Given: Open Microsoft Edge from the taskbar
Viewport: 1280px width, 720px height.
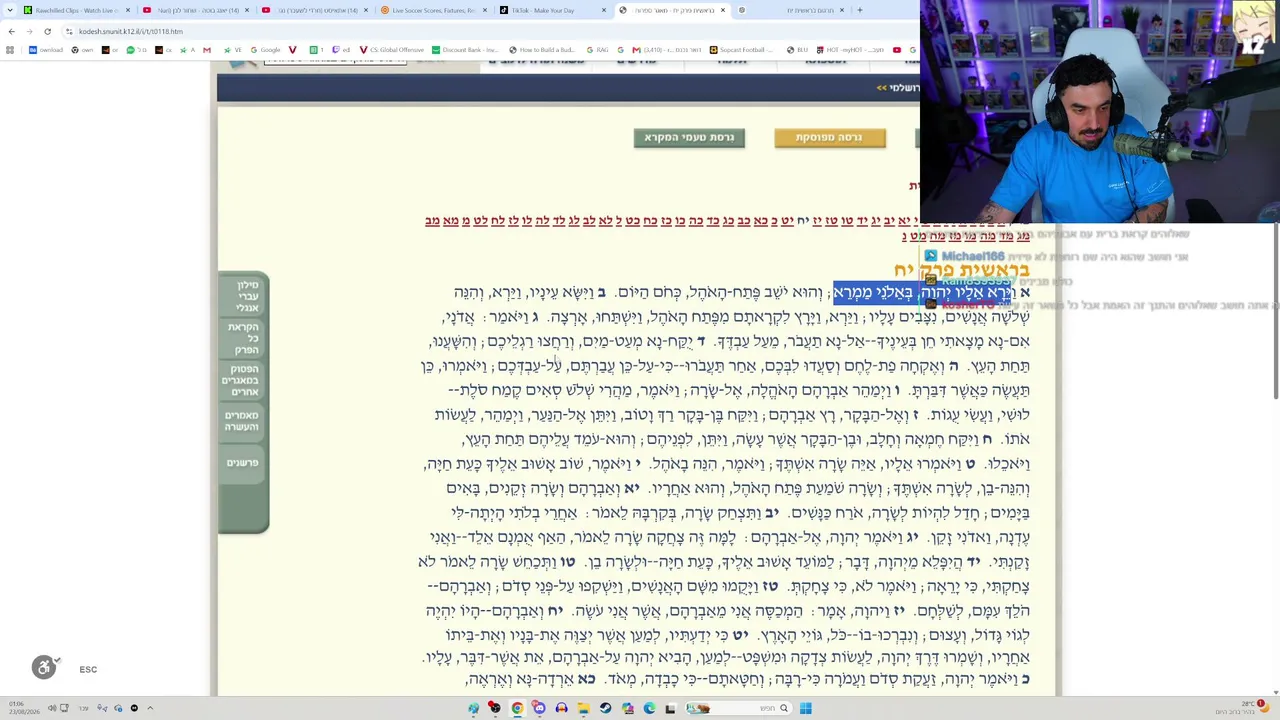Looking at the screenshot, I should click(649, 708).
